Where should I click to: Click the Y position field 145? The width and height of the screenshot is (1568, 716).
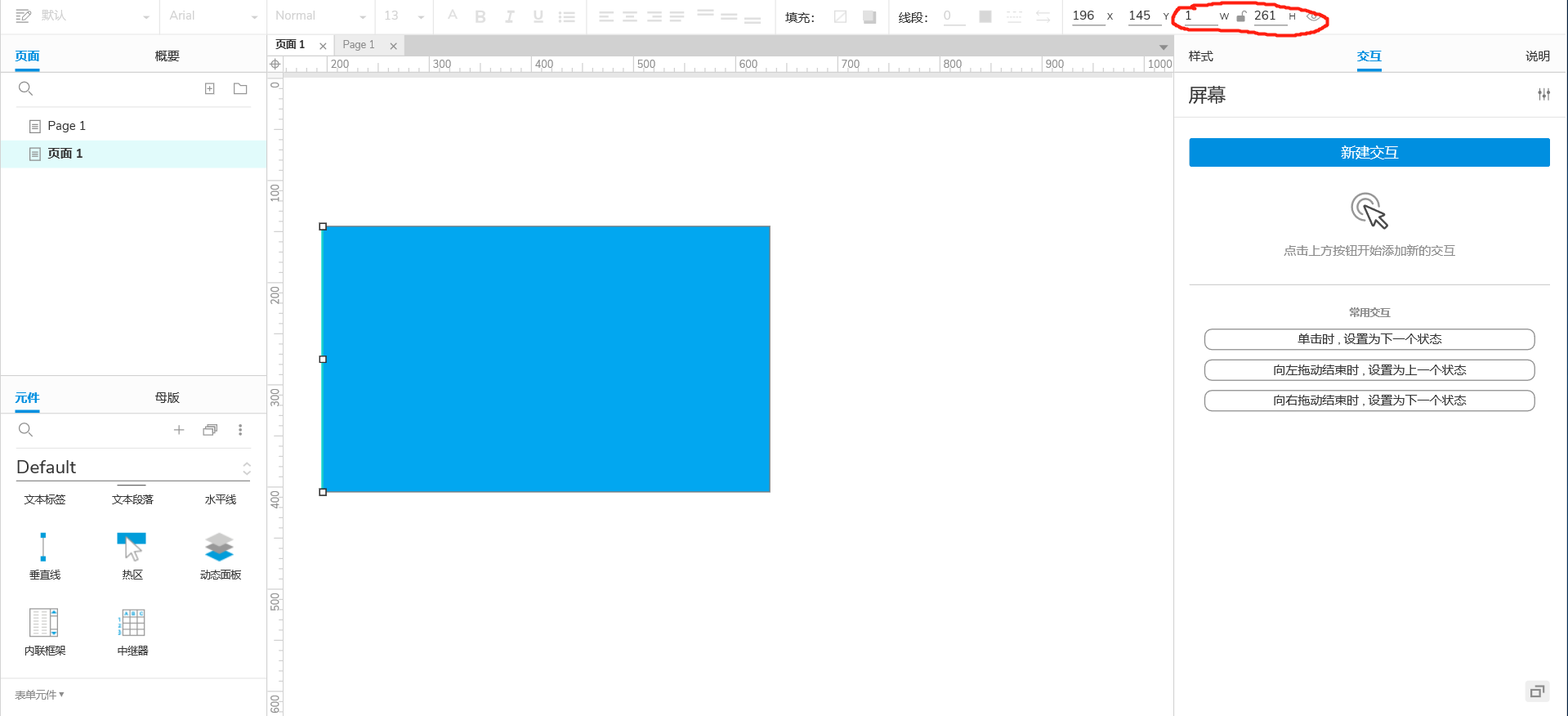coord(1144,16)
